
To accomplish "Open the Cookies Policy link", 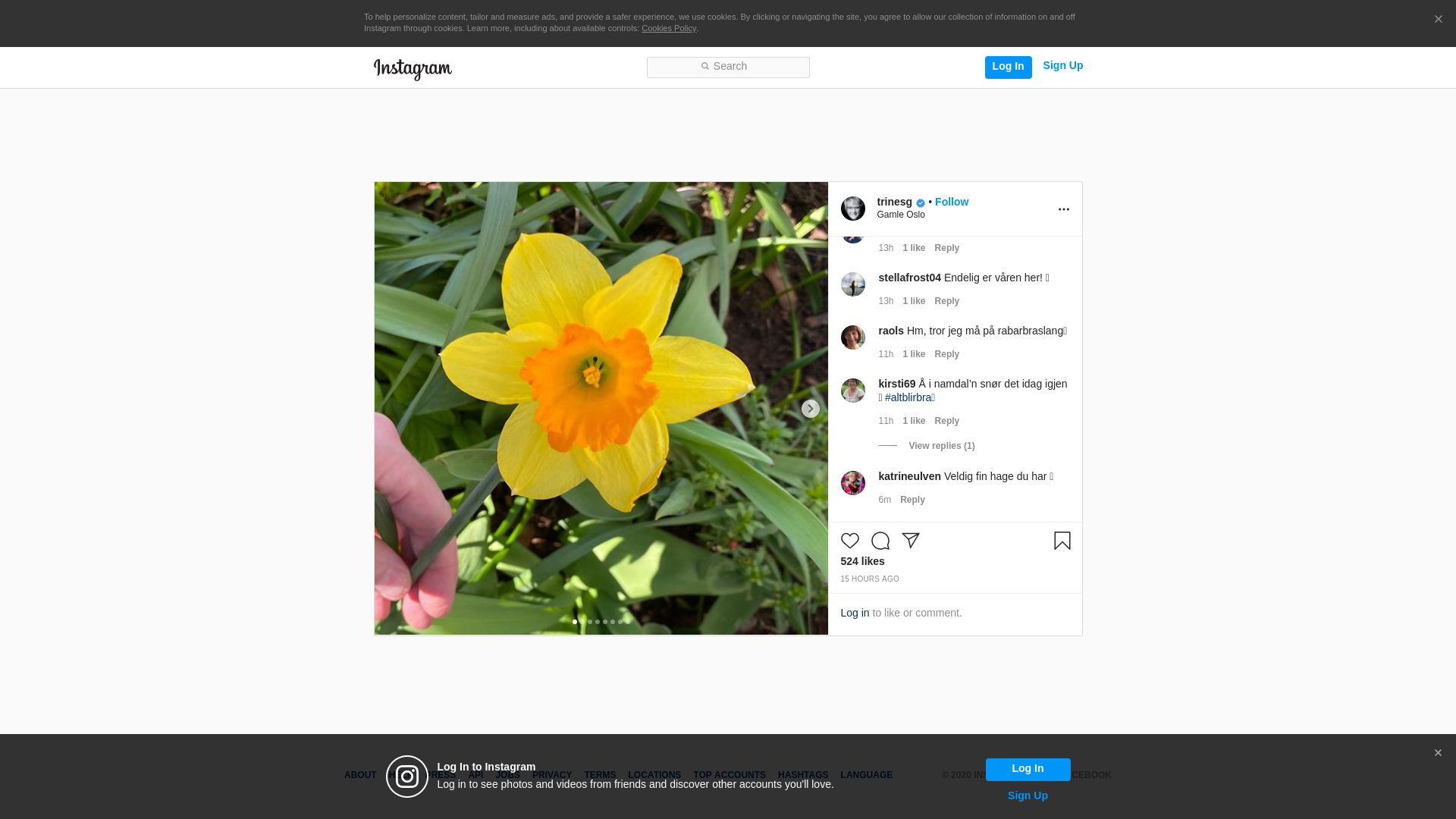I will click(669, 29).
